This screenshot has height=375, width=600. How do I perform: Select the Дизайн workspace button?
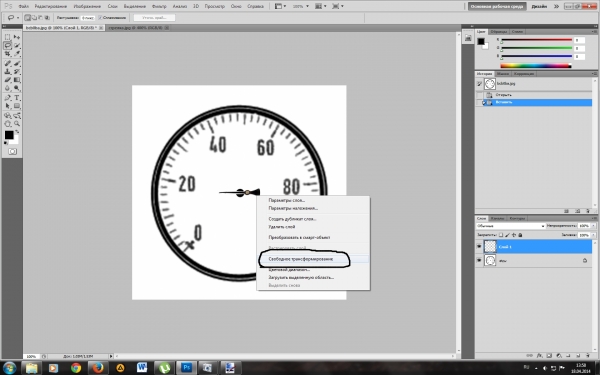click(539, 6)
